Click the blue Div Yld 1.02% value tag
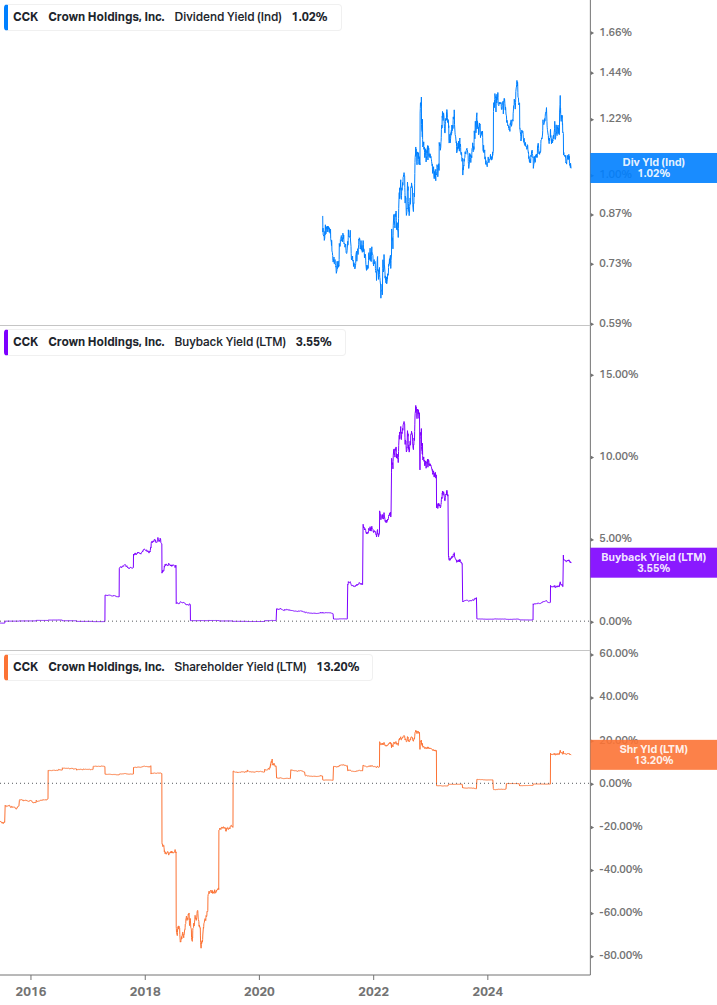Image resolution: width=717 pixels, height=1005 pixels. click(x=654, y=168)
